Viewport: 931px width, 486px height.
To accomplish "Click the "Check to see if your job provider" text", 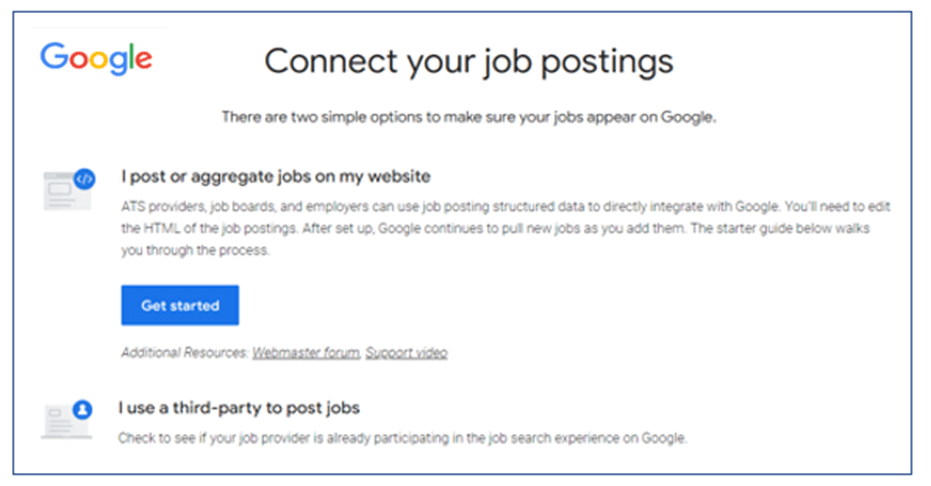I will coord(402,439).
